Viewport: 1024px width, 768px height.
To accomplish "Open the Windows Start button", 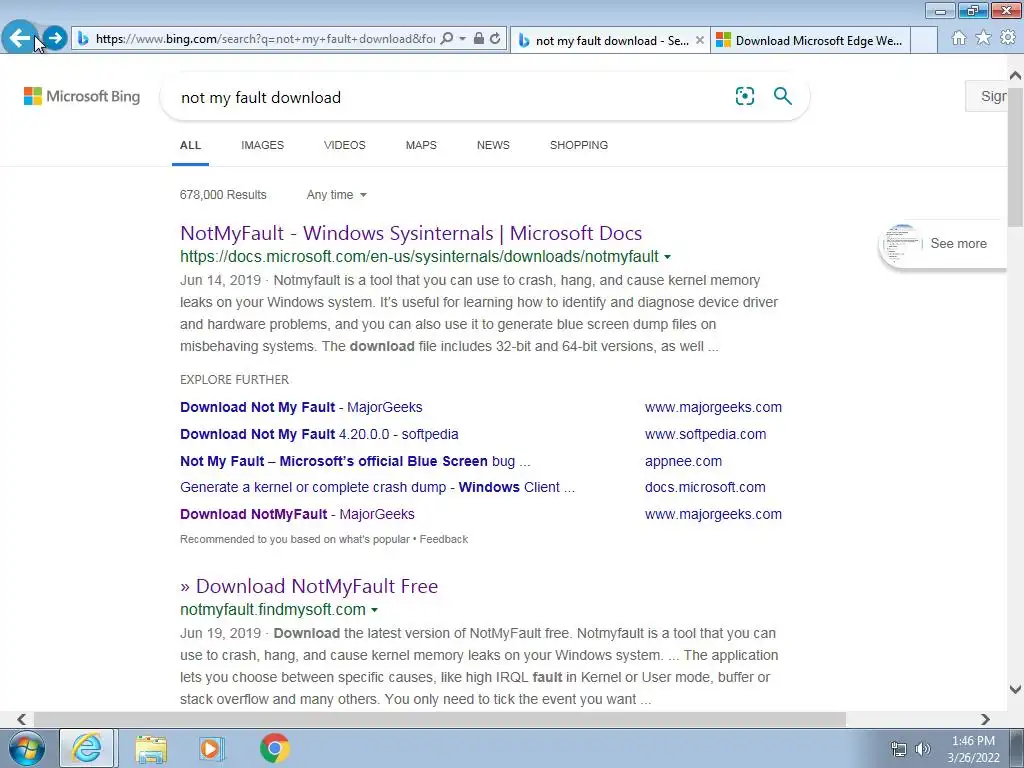I will click(26, 748).
